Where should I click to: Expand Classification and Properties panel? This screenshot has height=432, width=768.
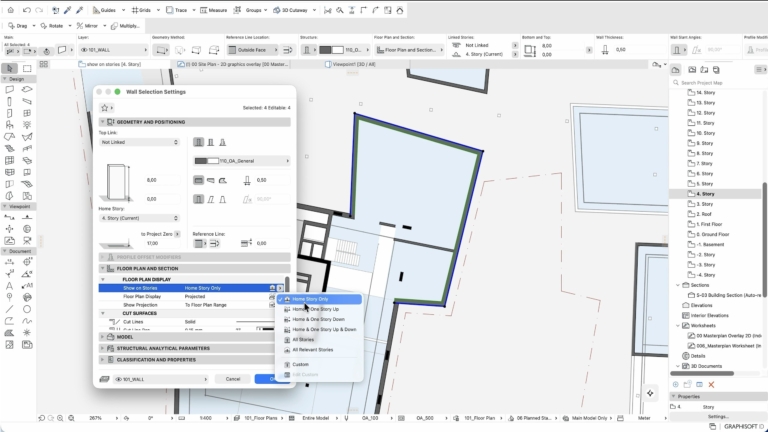(x=103, y=360)
